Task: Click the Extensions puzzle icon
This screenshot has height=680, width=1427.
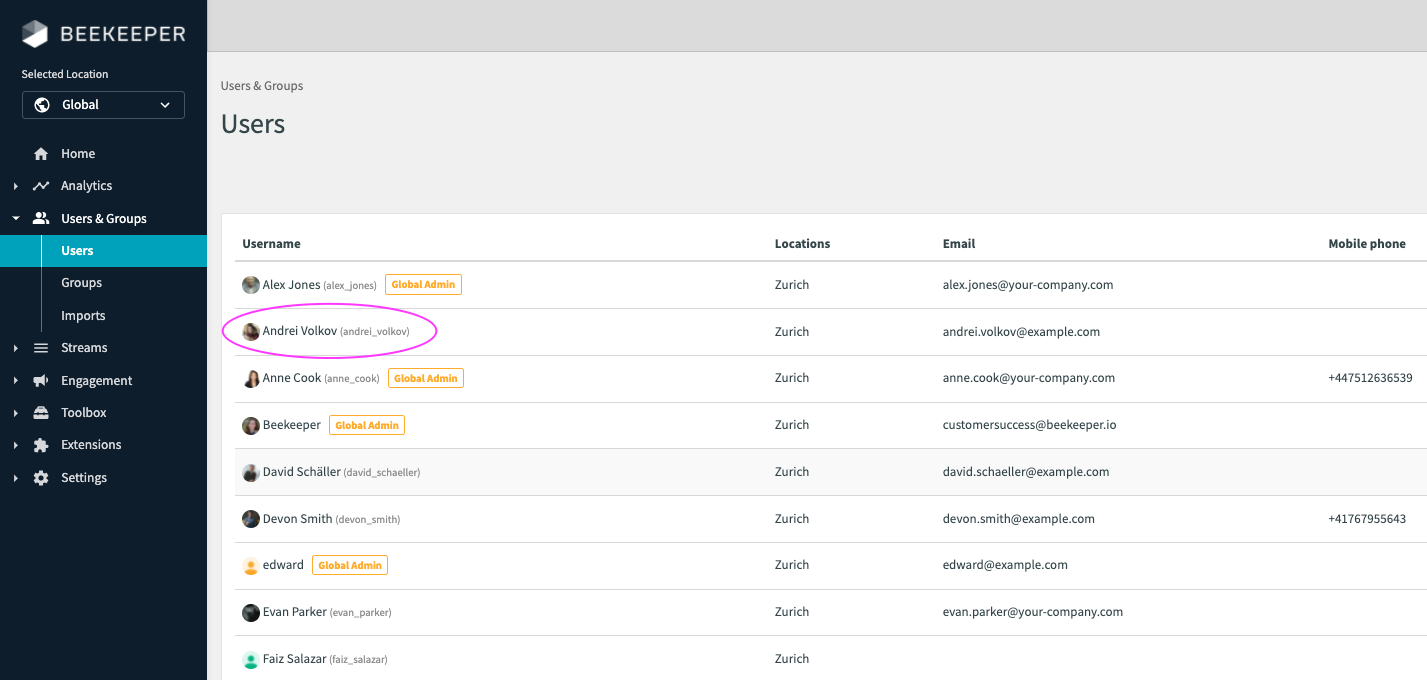Action: point(40,444)
